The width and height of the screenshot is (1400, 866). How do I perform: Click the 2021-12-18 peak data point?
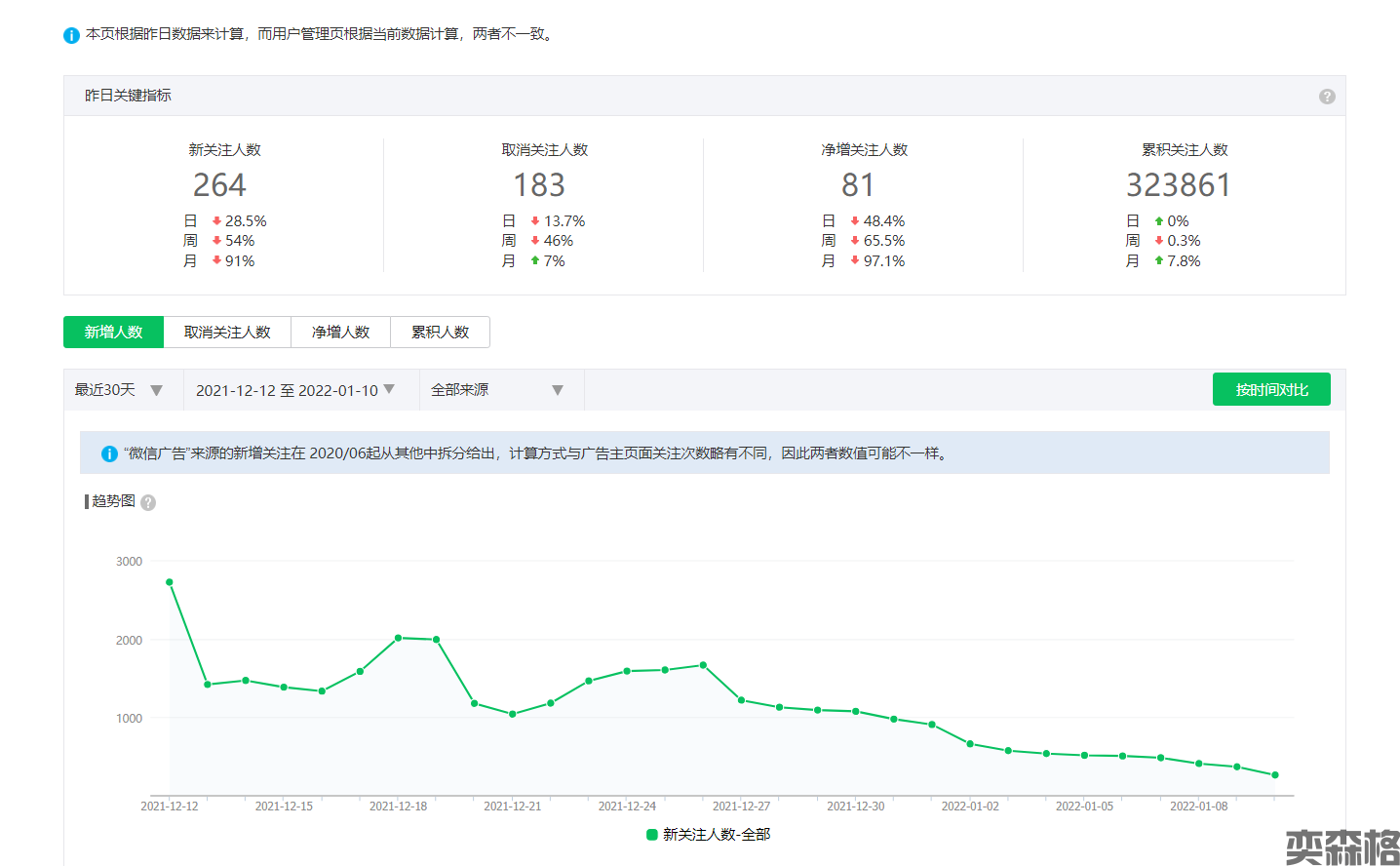pyautogui.click(x=399, y=638)
